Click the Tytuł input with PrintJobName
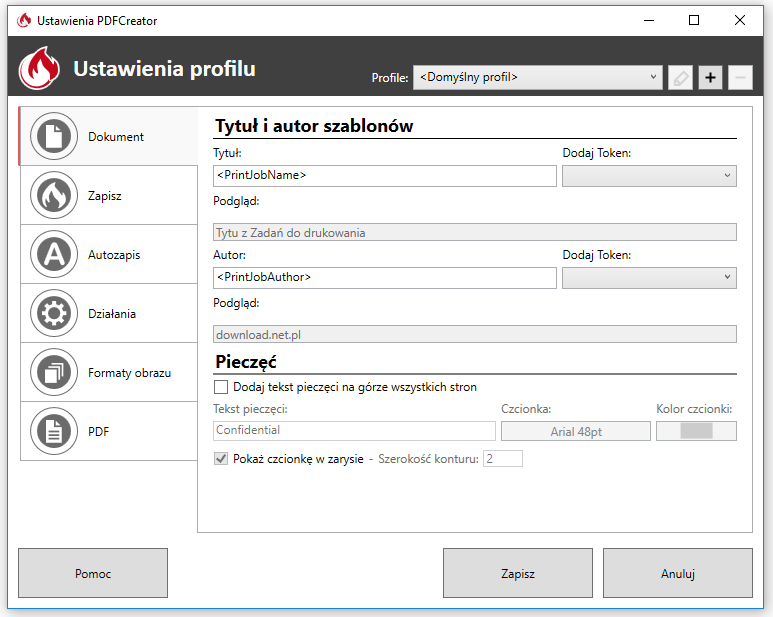 (x=385, y=176)
